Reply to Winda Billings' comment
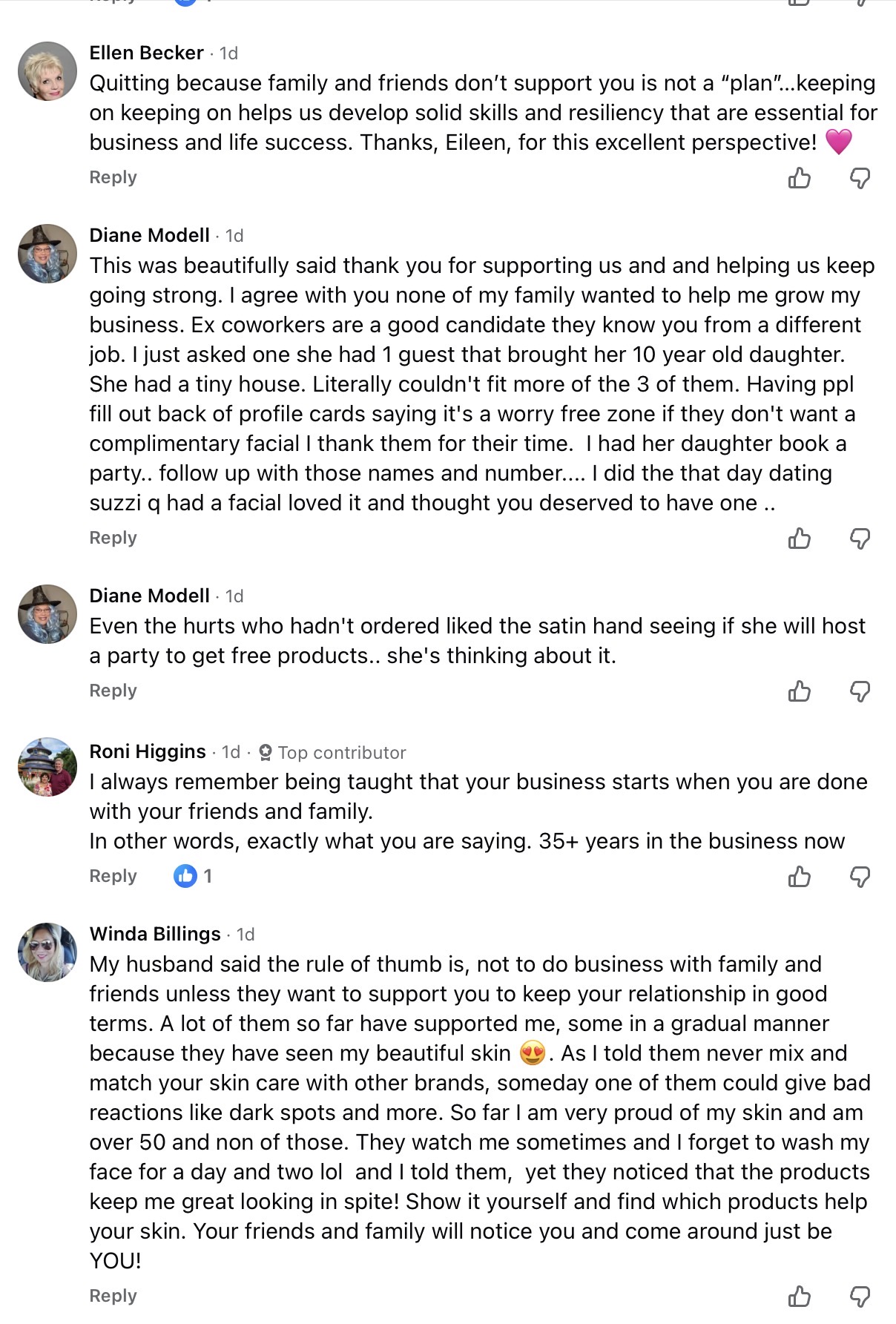Screen dimensions: 896x1324 click(113, 1296)
